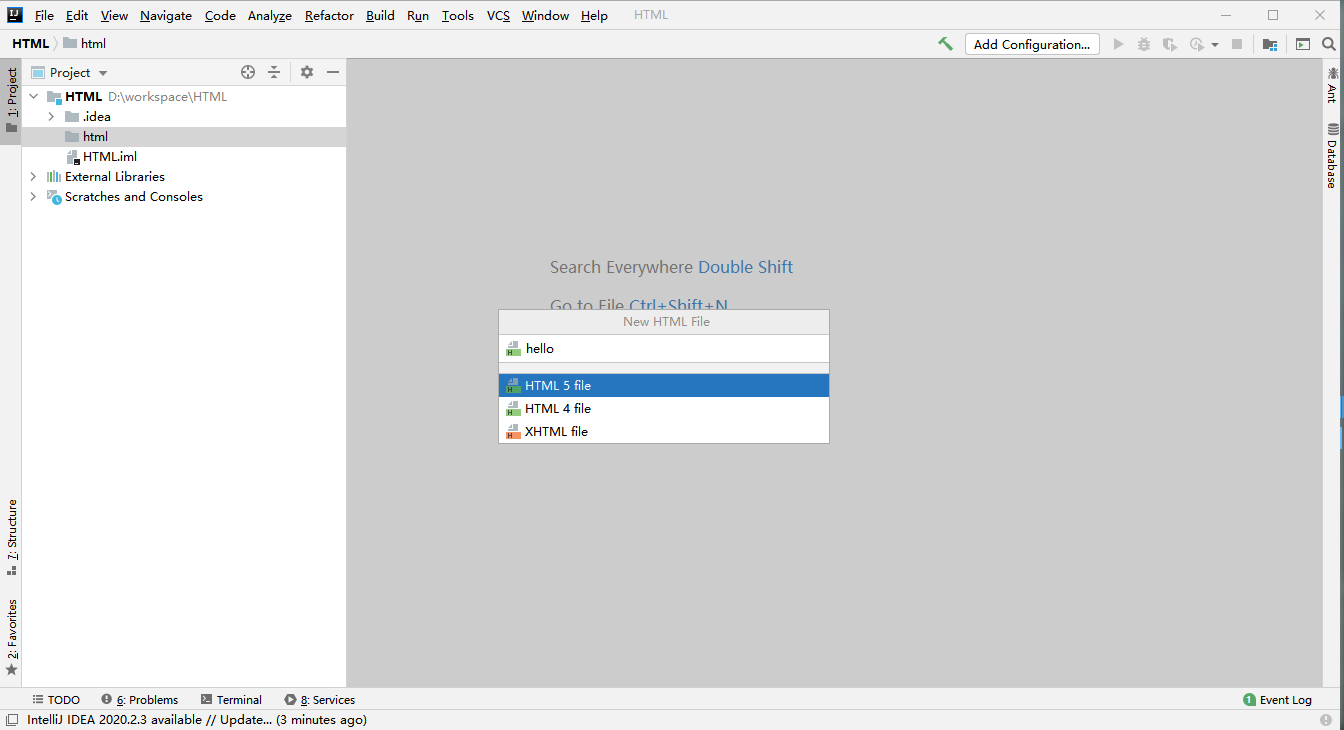Select the html folder in tree
Screen dimensions: 1344x730
(184, 137)
